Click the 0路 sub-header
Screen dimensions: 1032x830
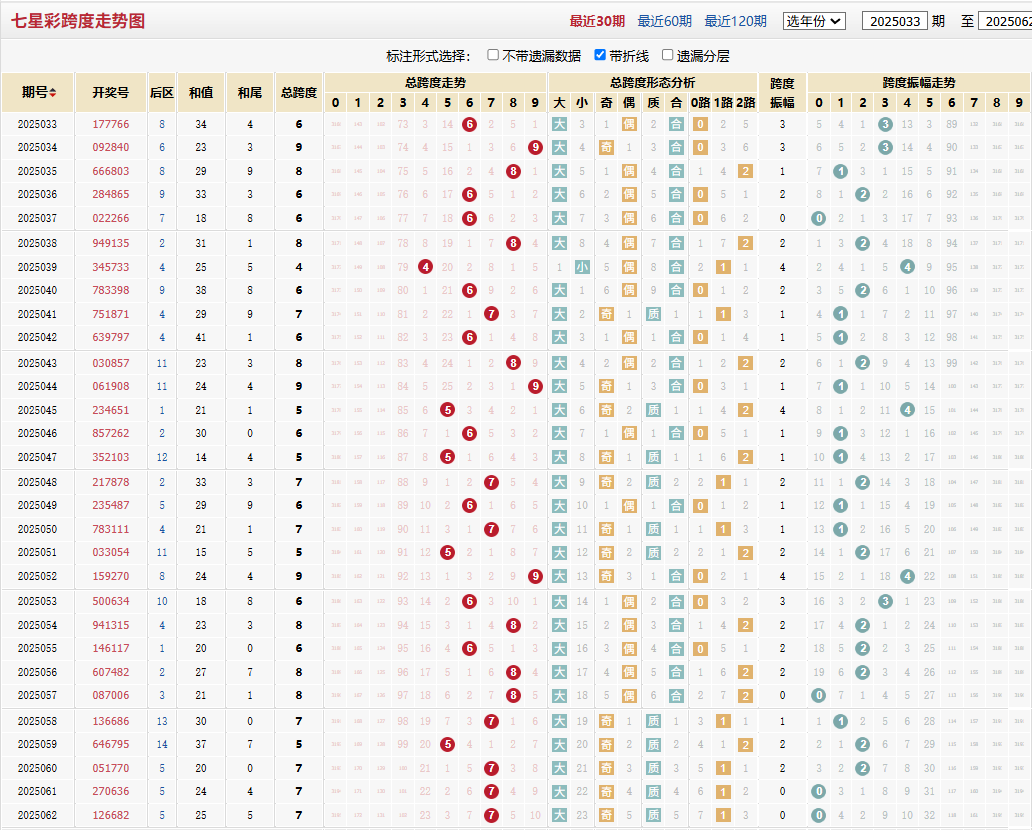[700, 103]
